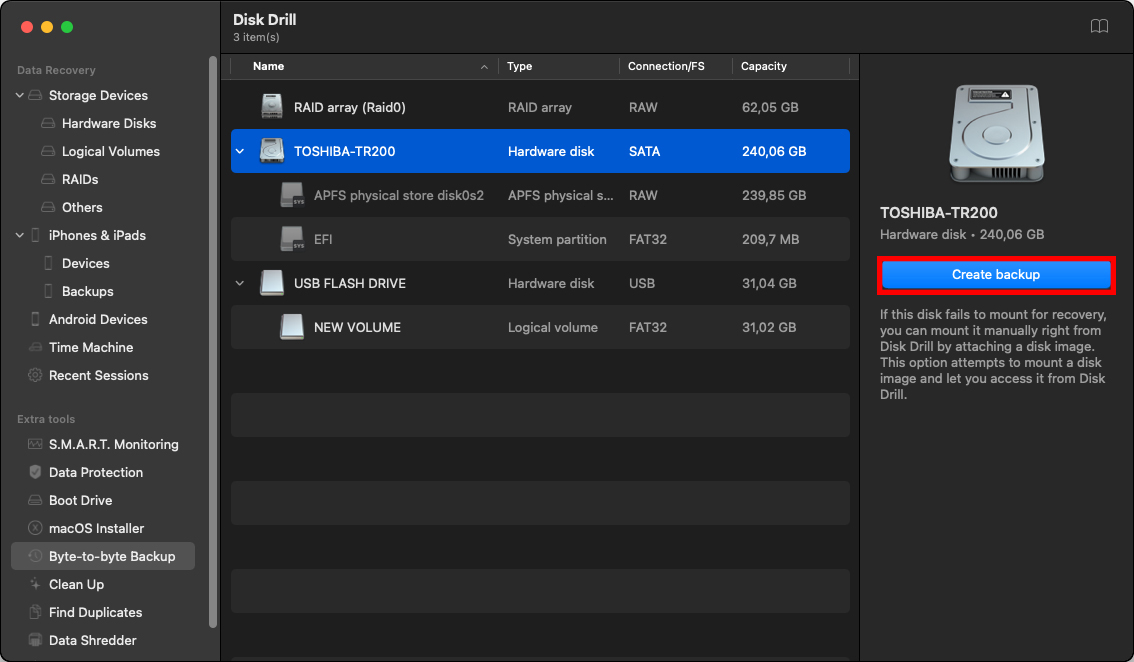Click the Android Devices icon
This screenshot has width=1134, height=662.
tap(35, 319)
